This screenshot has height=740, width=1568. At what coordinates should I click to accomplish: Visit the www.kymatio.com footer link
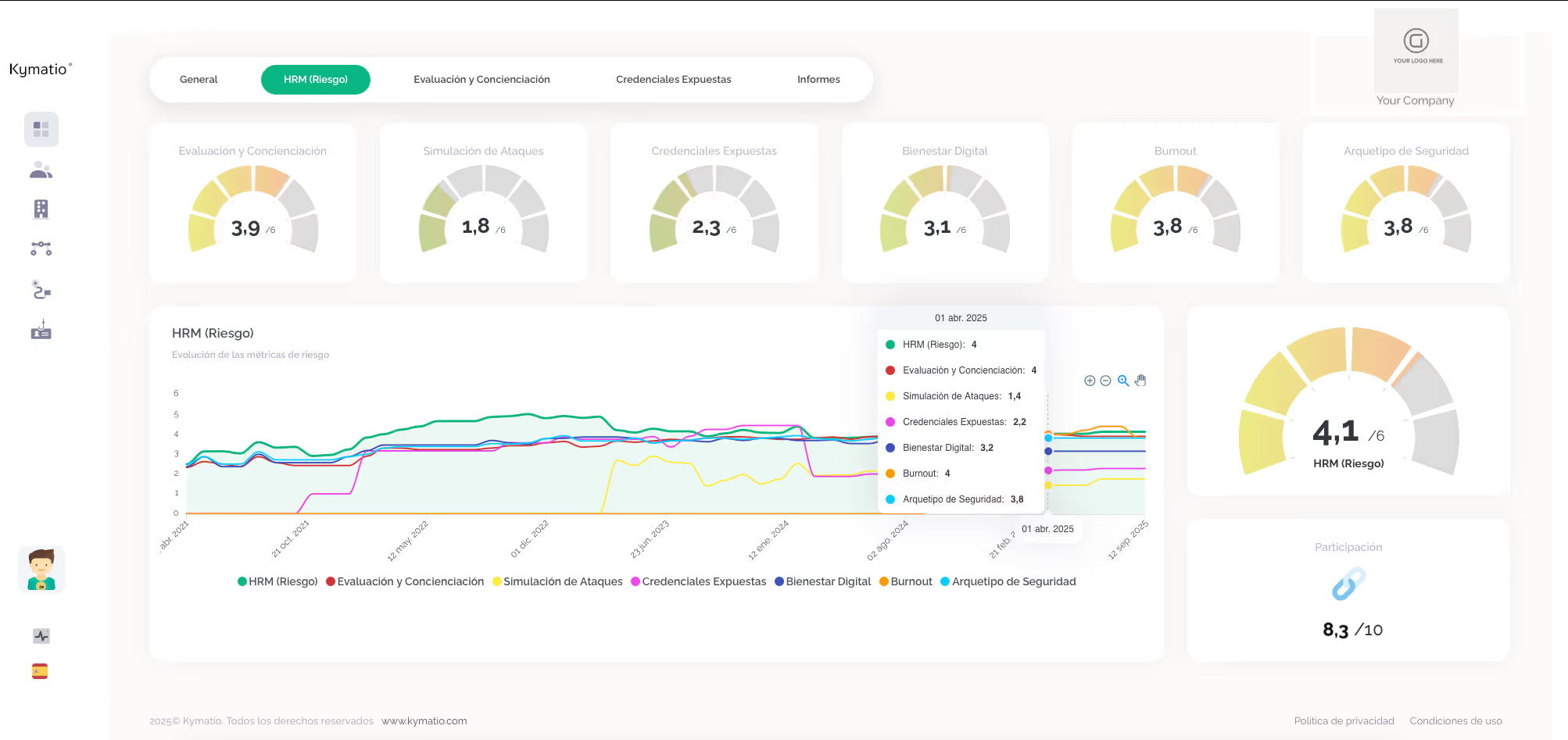pyautogui.click(x=424, y=721)
